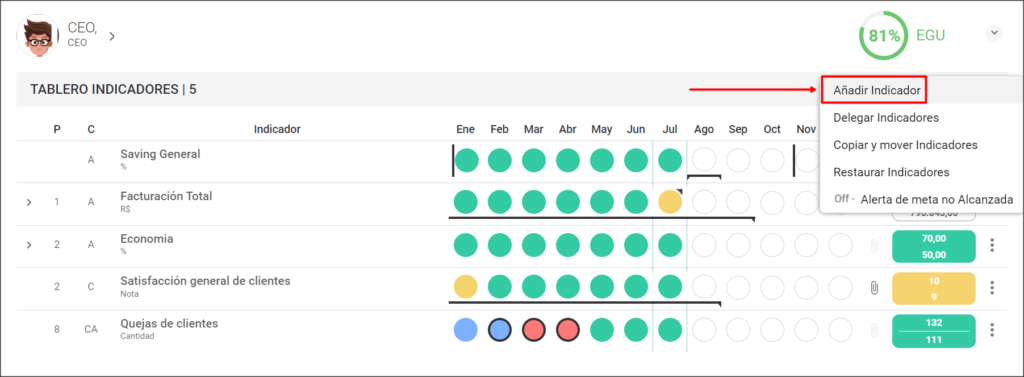Click Quejas de clientes empty November circle

[x=807, y=330]
